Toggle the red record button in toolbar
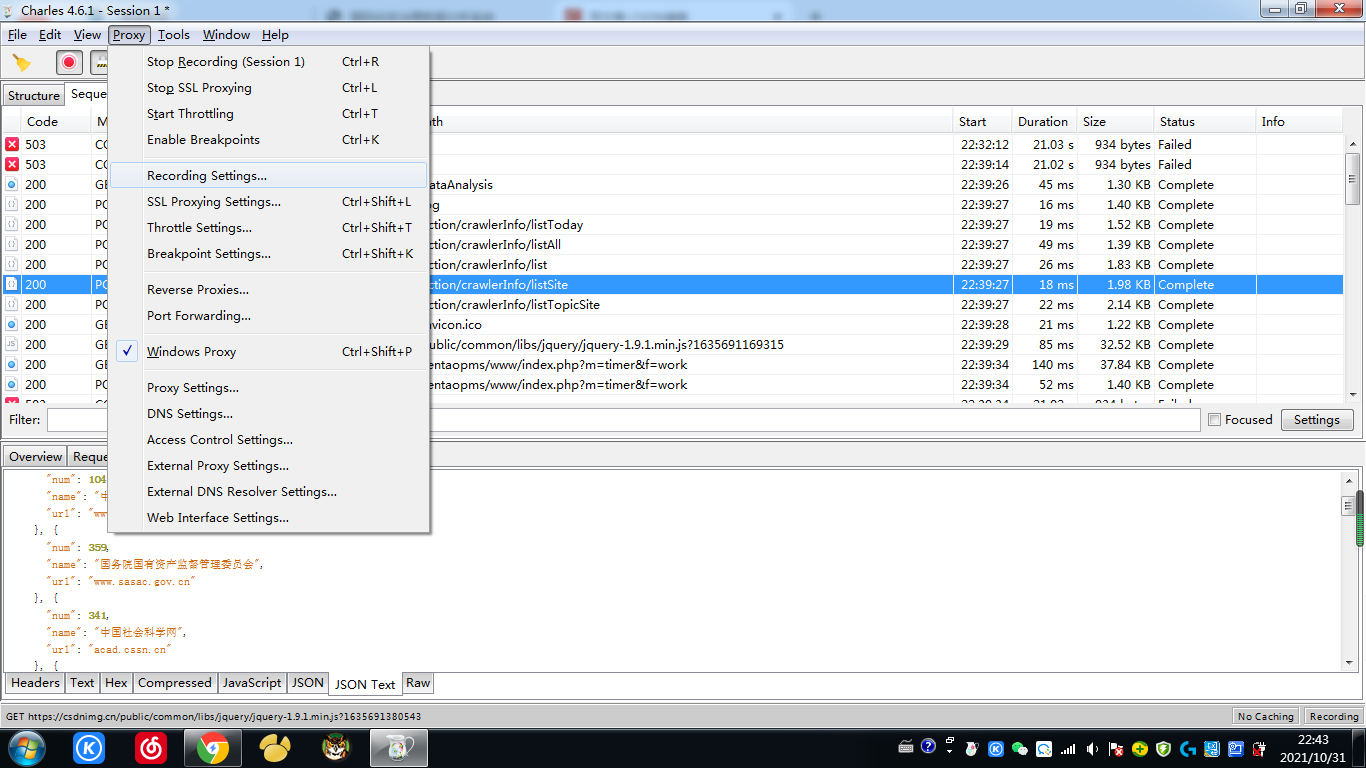Viewport: 1366px width, 768px height. (x=69, y=62)
